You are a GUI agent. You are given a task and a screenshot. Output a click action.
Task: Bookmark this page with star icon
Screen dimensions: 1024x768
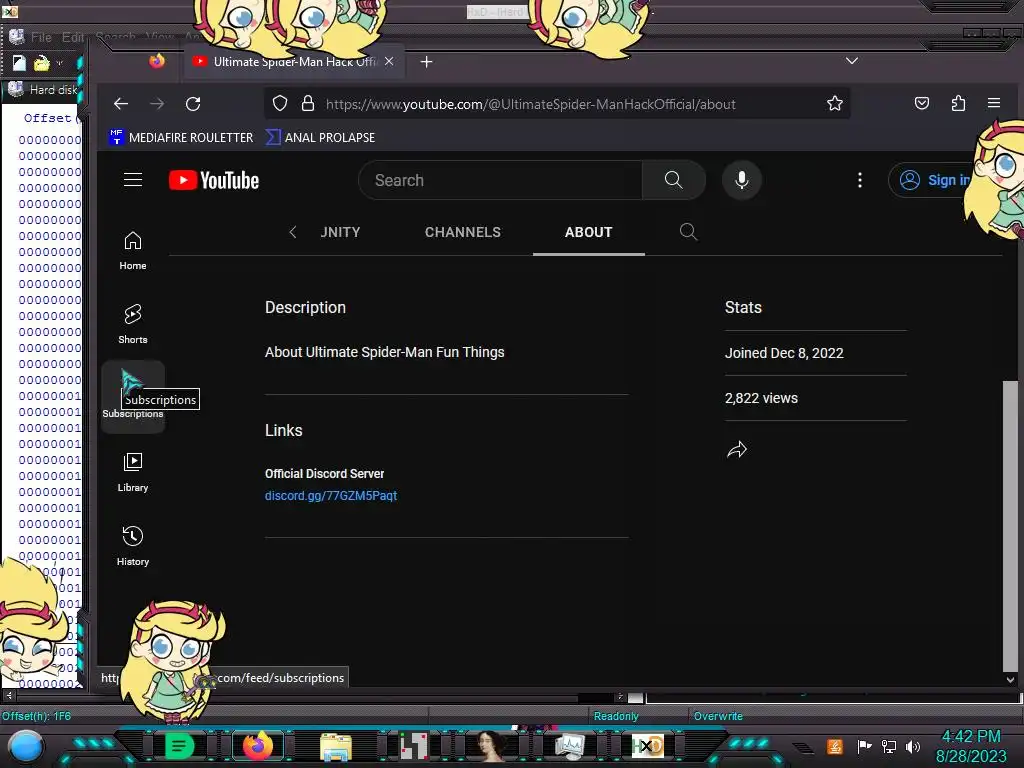(835, 104)
